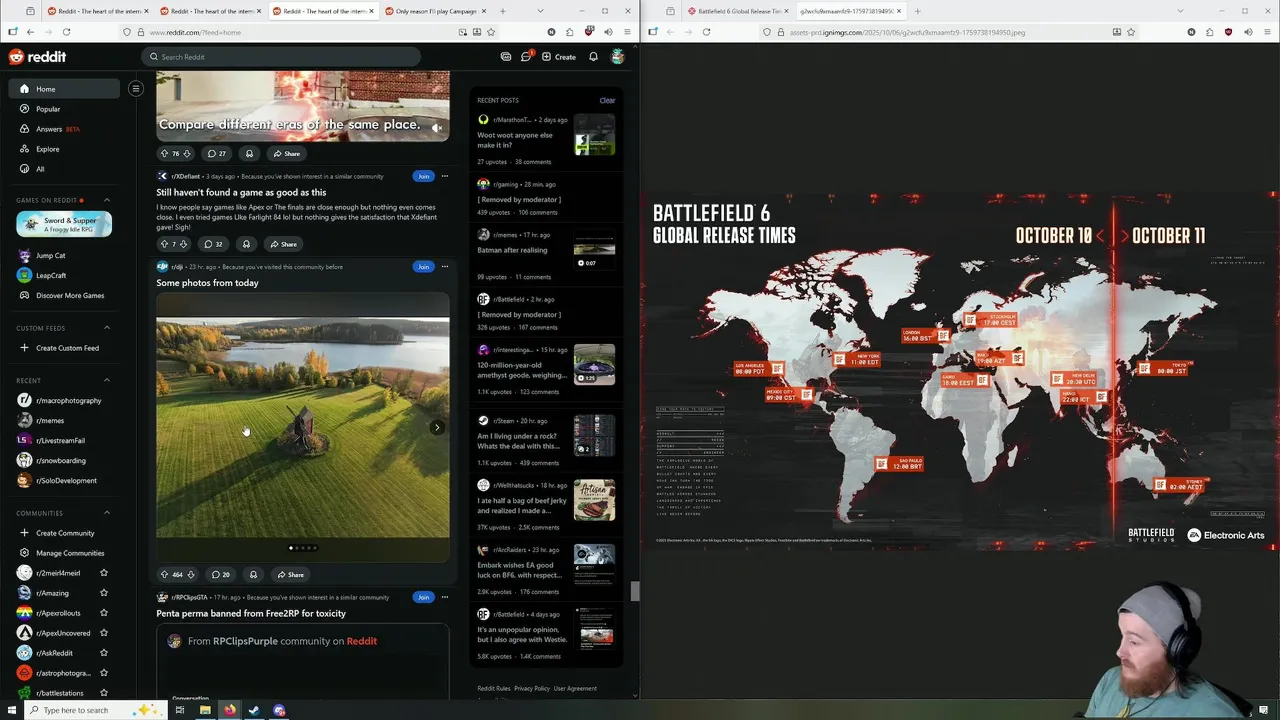Screen dimensions: 1280x720
Task: Reload the Battlefield image in right browser
Action: click(x=706, y=32)
